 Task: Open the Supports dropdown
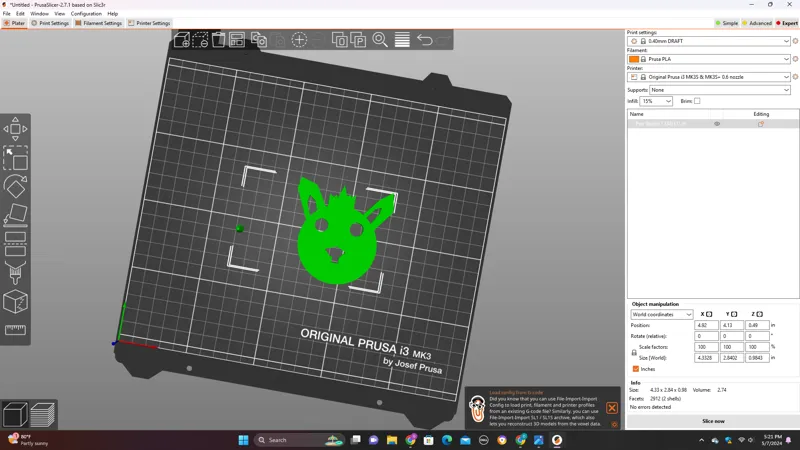click(720, 90)
